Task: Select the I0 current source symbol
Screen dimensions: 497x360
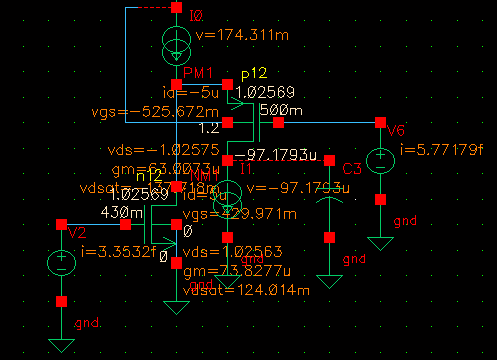Action: coord(176,46)
